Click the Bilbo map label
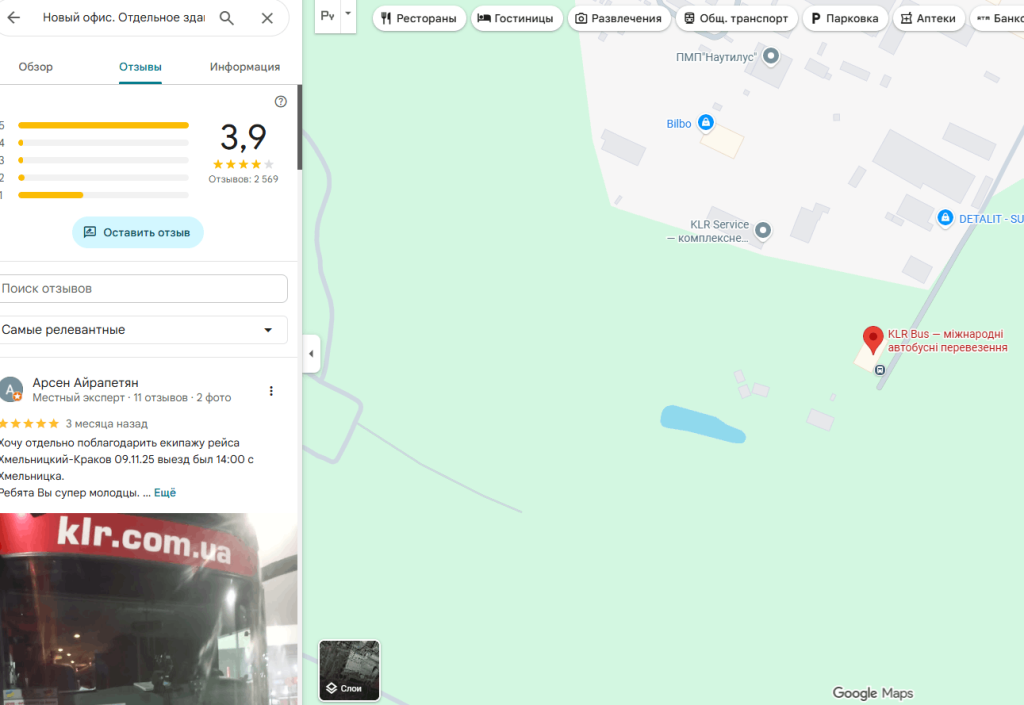Viewport: 1024px width, 705px height. click(x=679, y=124)
